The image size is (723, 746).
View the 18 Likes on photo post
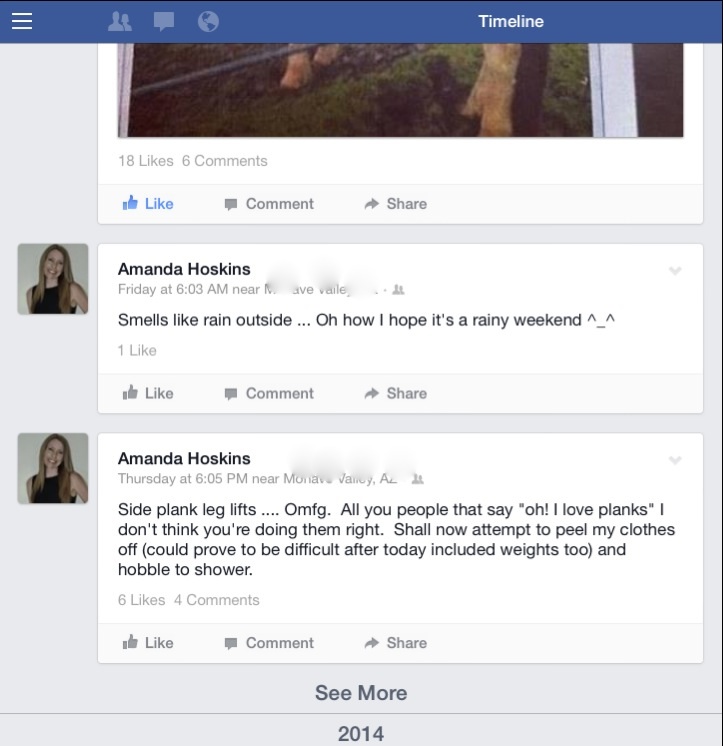146,161
